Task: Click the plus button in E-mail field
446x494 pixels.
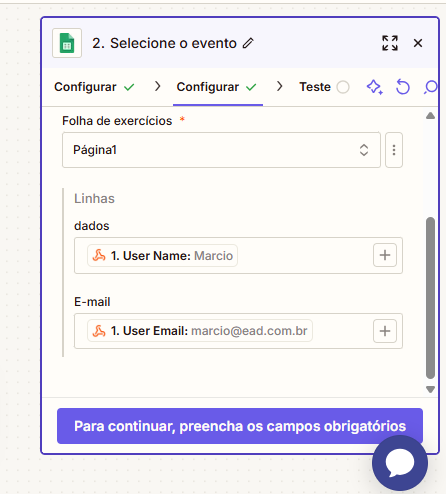Action: tap(385, 331)
